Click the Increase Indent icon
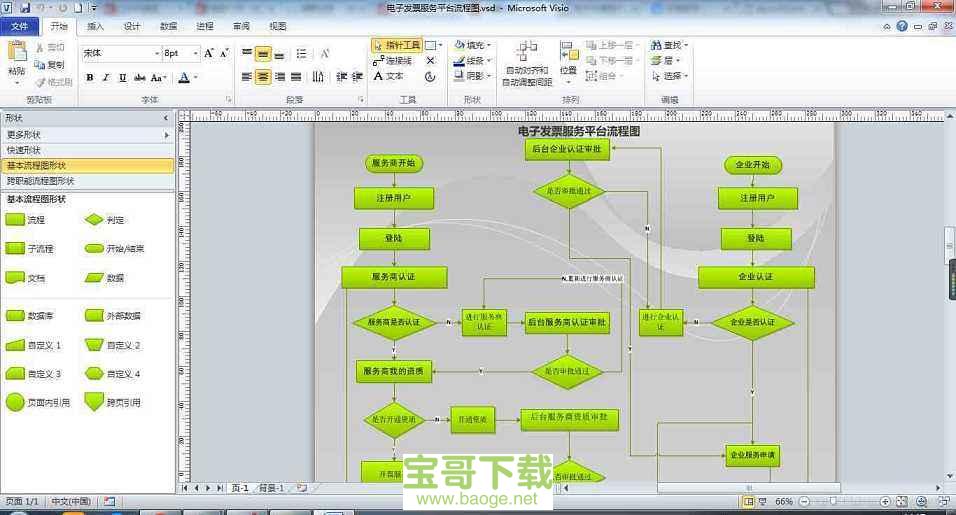The image size is (956, 515). pyautogui.click(x=357, y=77)
